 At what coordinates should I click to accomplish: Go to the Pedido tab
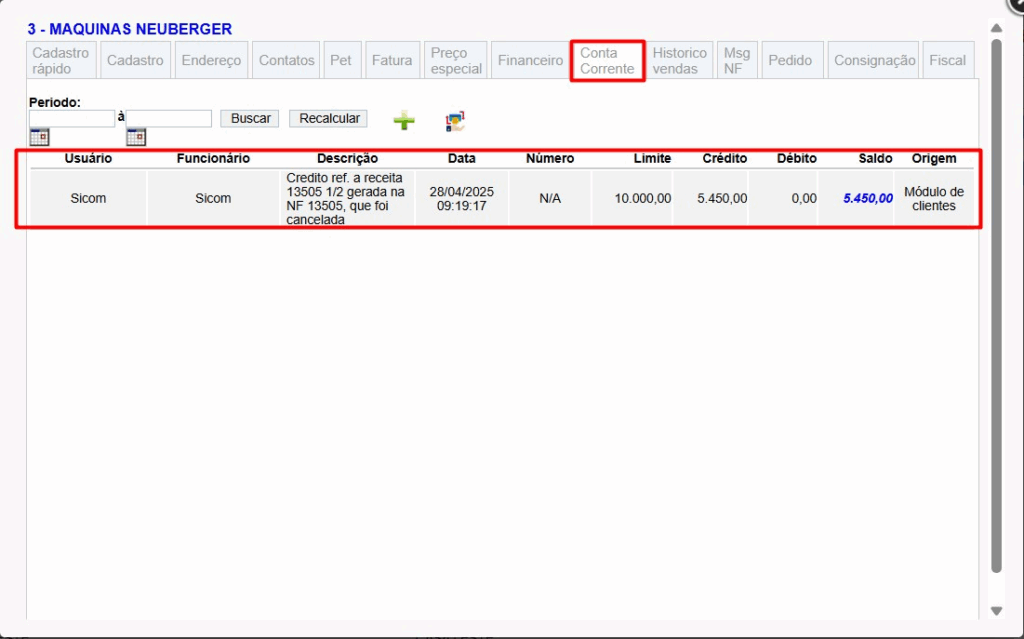coord(790,60)
